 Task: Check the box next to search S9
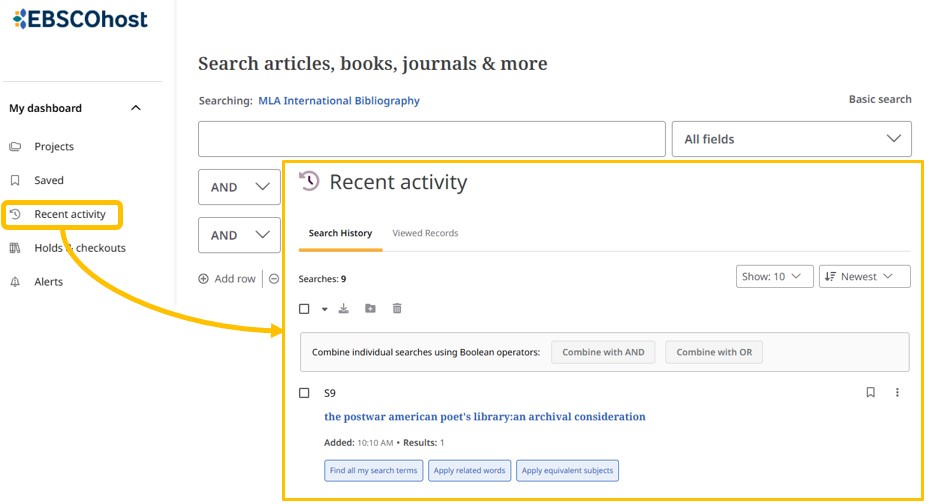[305, 393]
